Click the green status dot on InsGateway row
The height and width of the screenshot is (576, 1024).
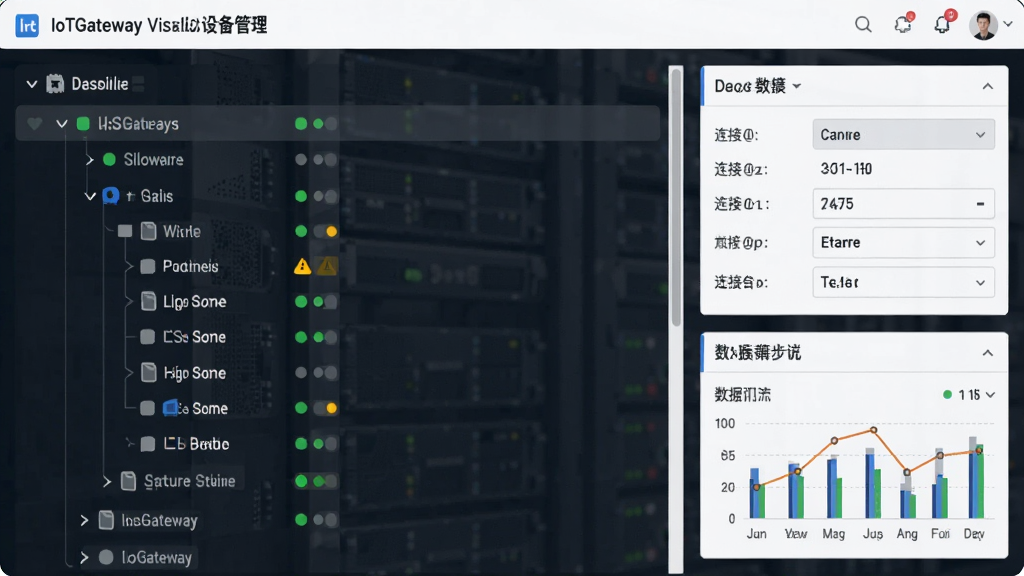pos(300,520)
